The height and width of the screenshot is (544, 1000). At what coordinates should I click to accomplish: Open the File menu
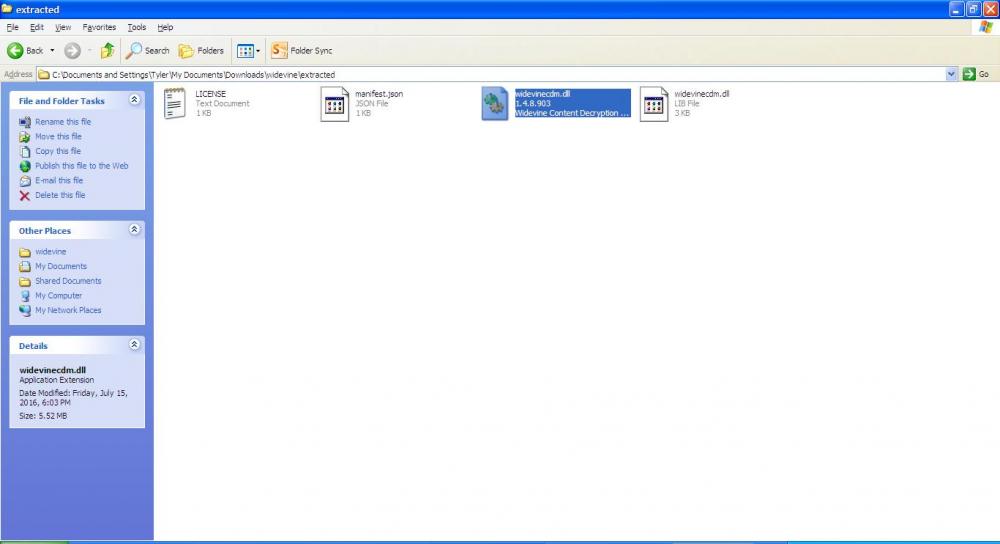(12, 27)
